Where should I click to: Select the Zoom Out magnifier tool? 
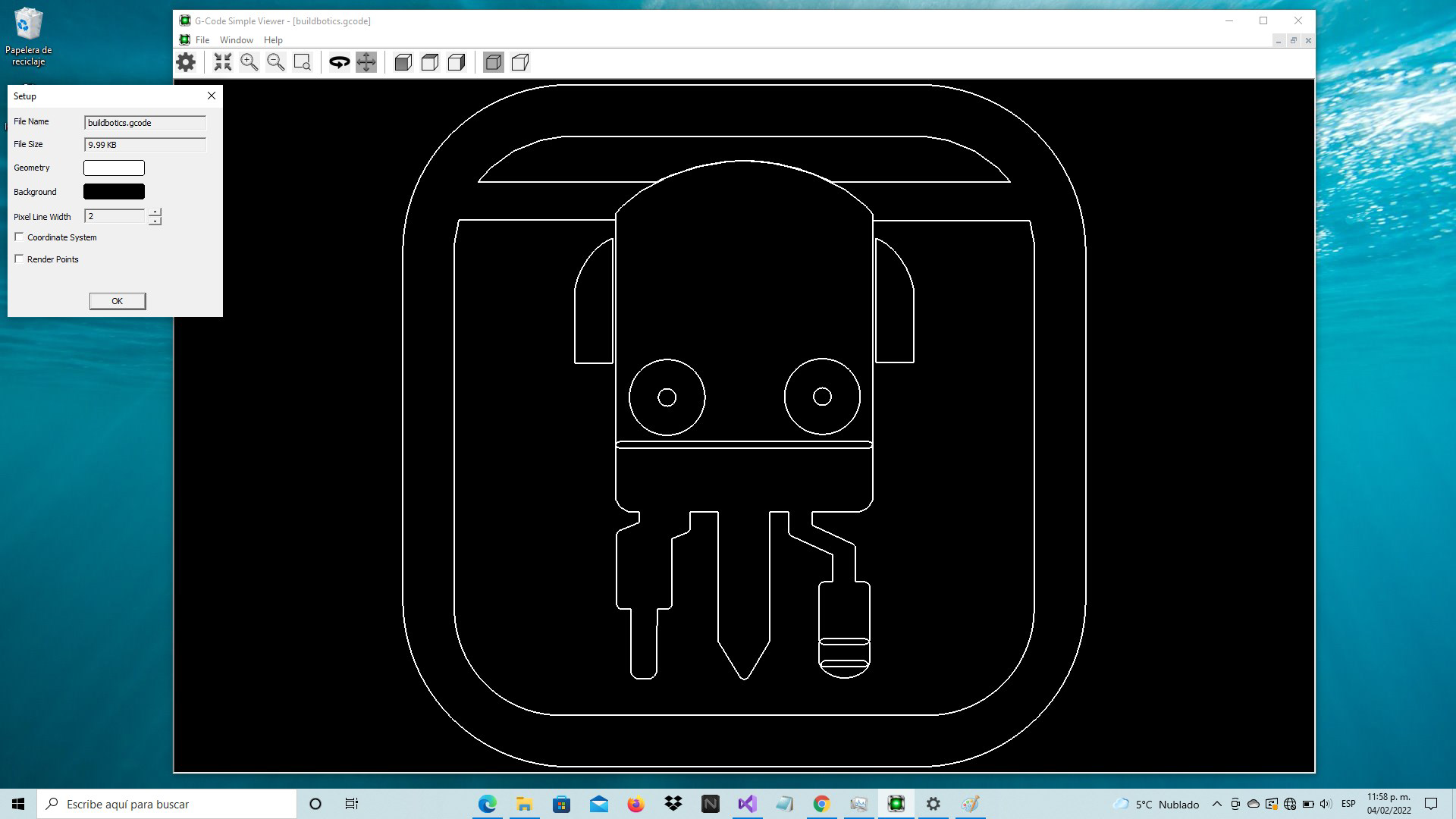[x=276, y=62]
